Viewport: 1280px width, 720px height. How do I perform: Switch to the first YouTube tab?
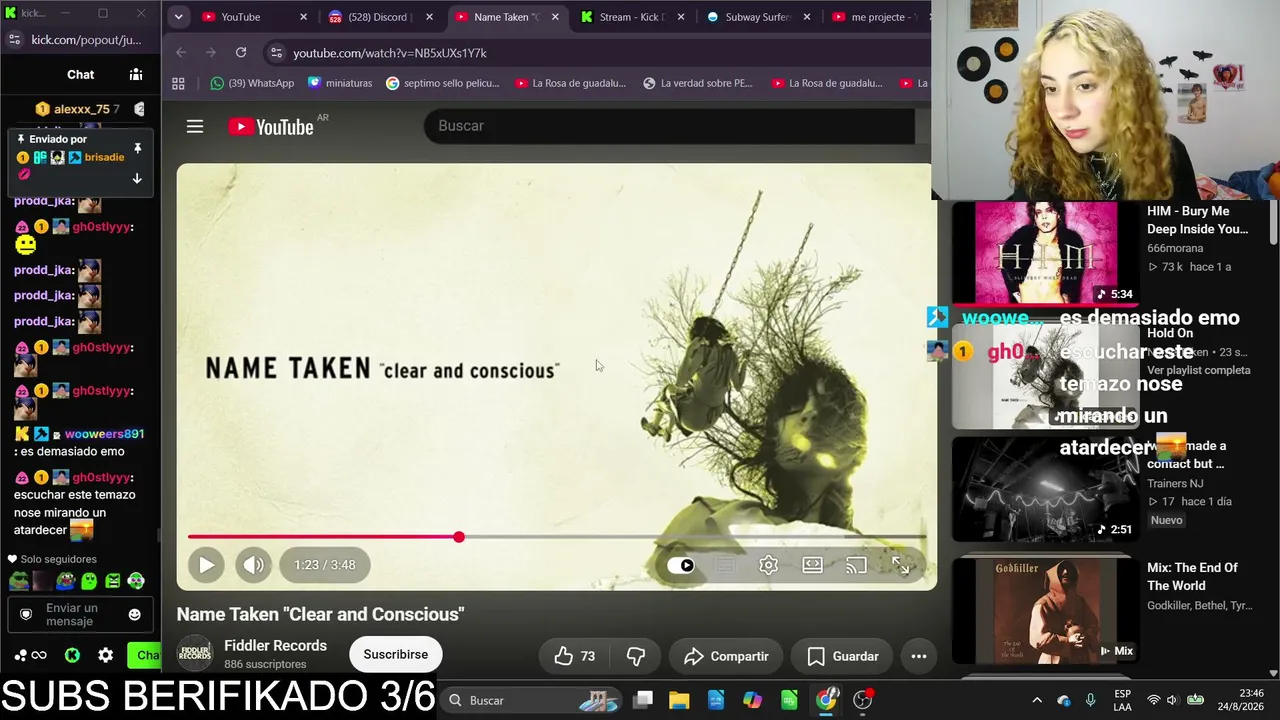pyautogui.click(x=254, y=17)
